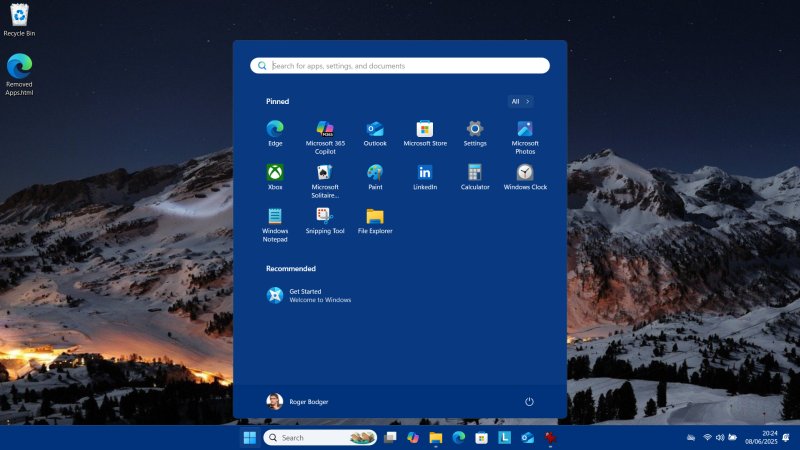The image size is (800, 450).
Task: Click the Windows Start button on taskbar
Action: point(249,437)
